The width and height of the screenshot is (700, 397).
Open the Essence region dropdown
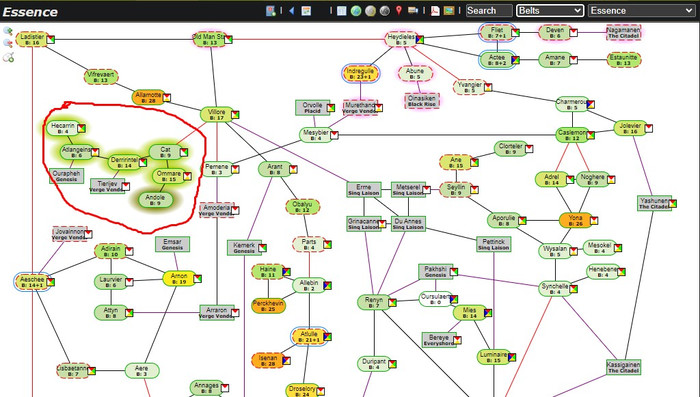642,11
